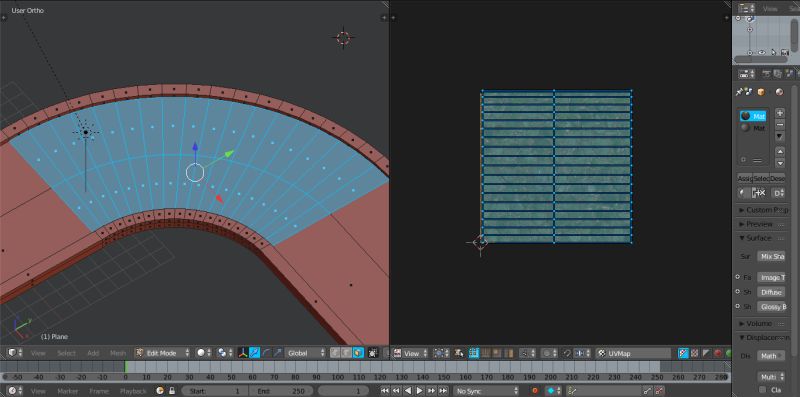Viewport: 800px width, 397px height.
Task: Expand the Volume panel
Action: click(760, 324)
